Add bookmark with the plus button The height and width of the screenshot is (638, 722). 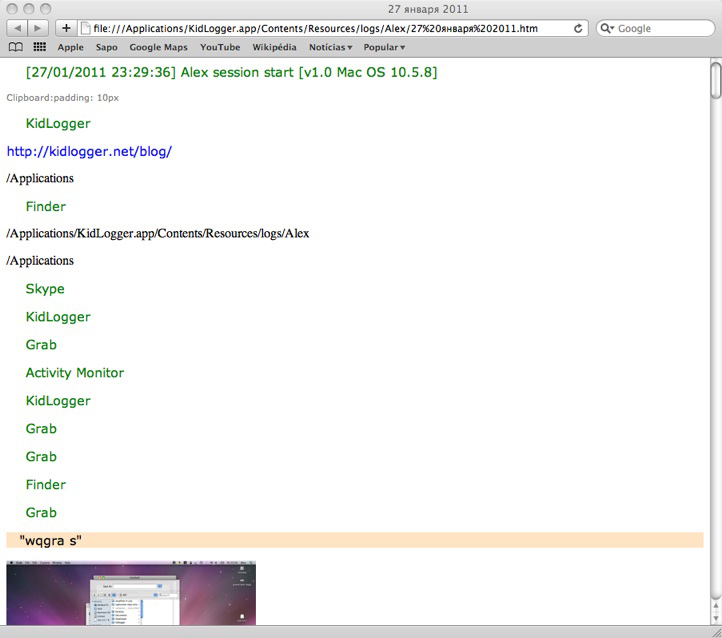[x=66, y=28]
